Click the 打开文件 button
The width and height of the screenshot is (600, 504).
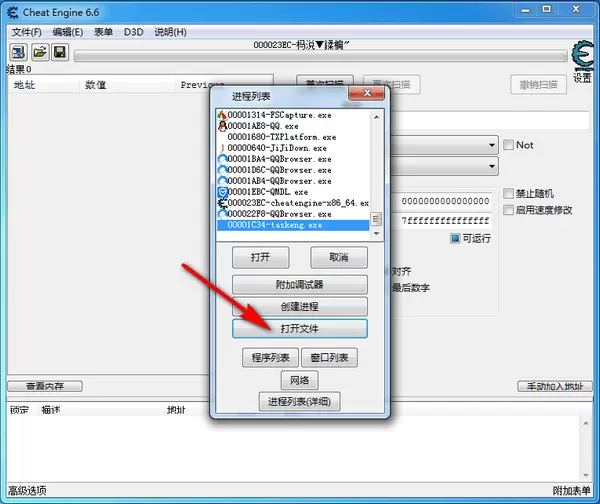click(x=300, y=329)
